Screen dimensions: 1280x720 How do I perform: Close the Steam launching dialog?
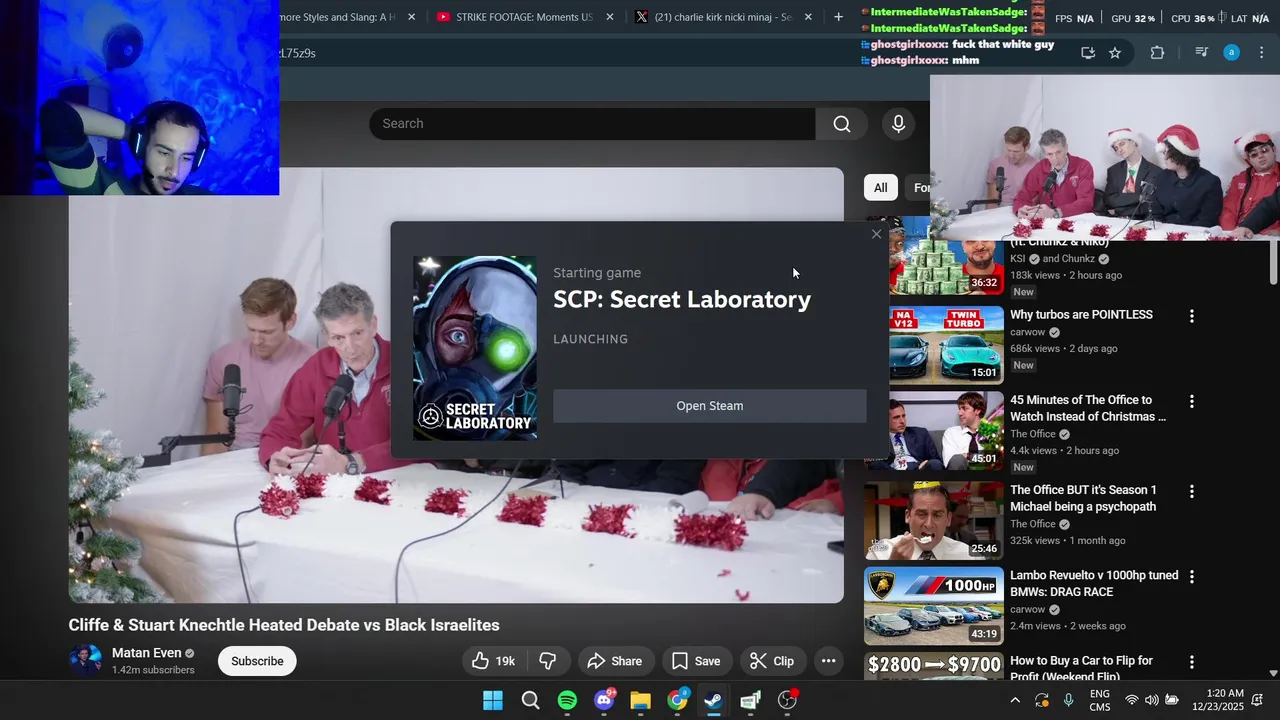876,234
